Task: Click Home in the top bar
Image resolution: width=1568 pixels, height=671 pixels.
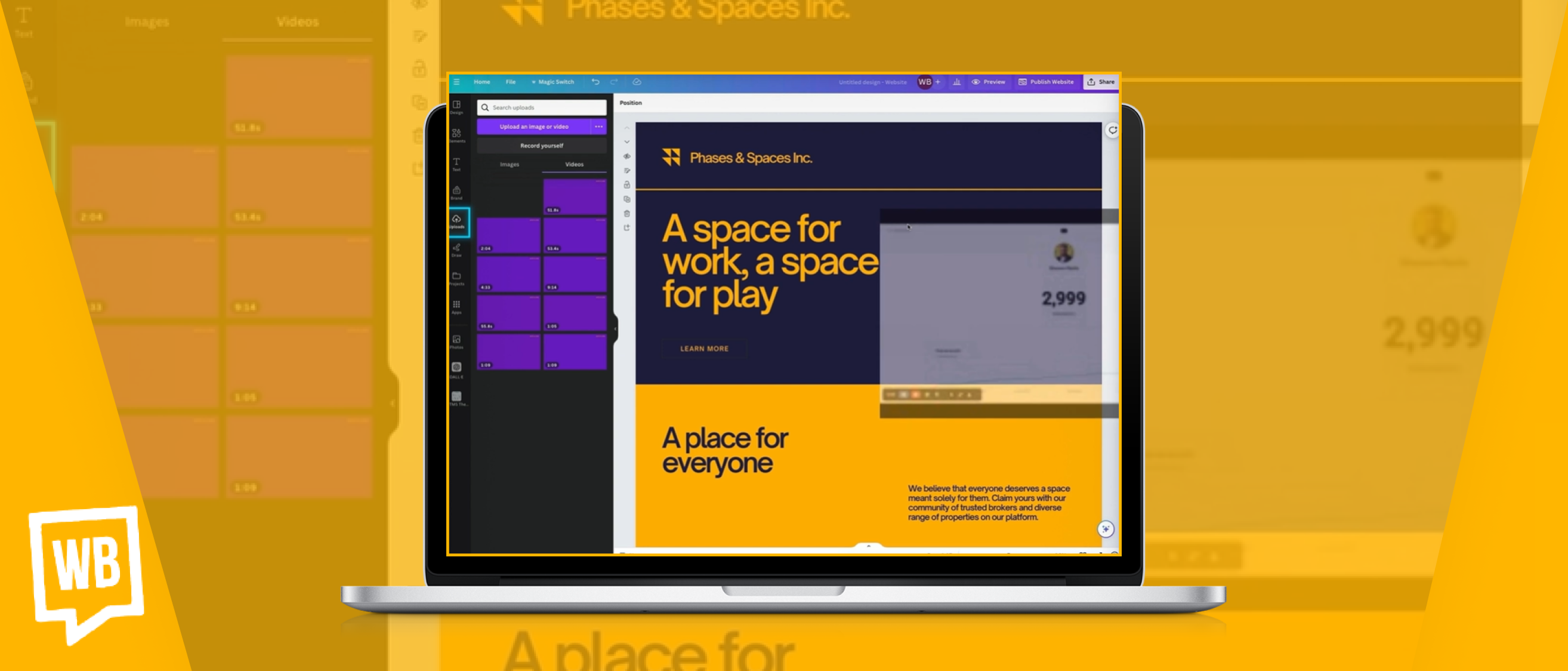Action: [482, 82]
